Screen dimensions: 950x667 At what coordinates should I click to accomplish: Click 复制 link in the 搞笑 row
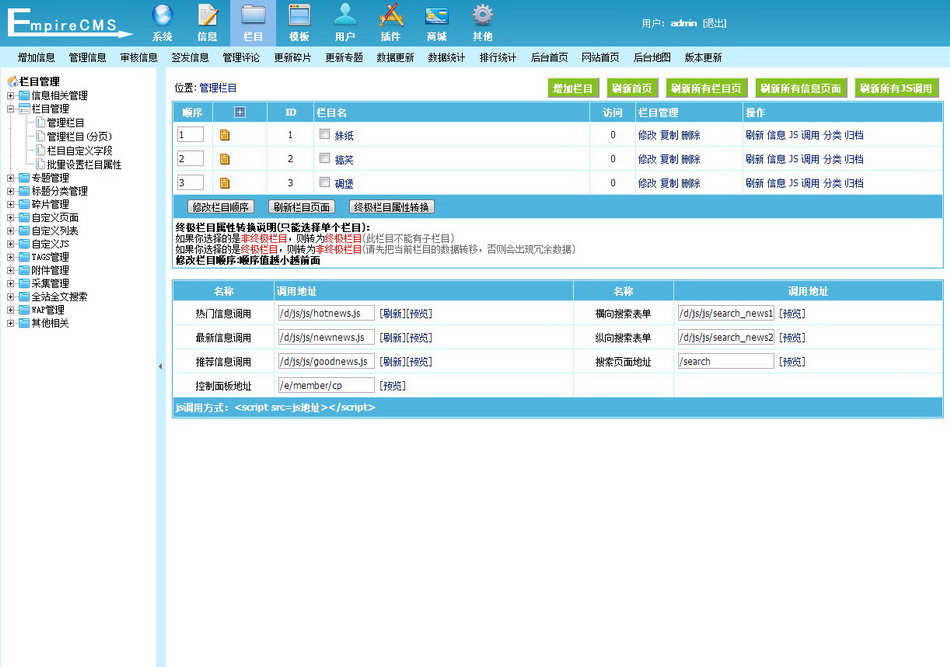(669, 159)
